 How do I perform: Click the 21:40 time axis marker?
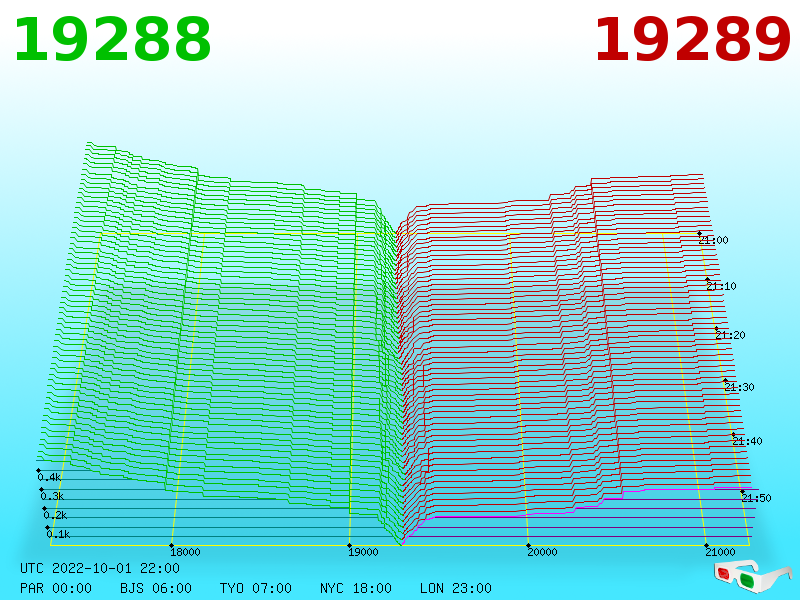click(747, 441)
